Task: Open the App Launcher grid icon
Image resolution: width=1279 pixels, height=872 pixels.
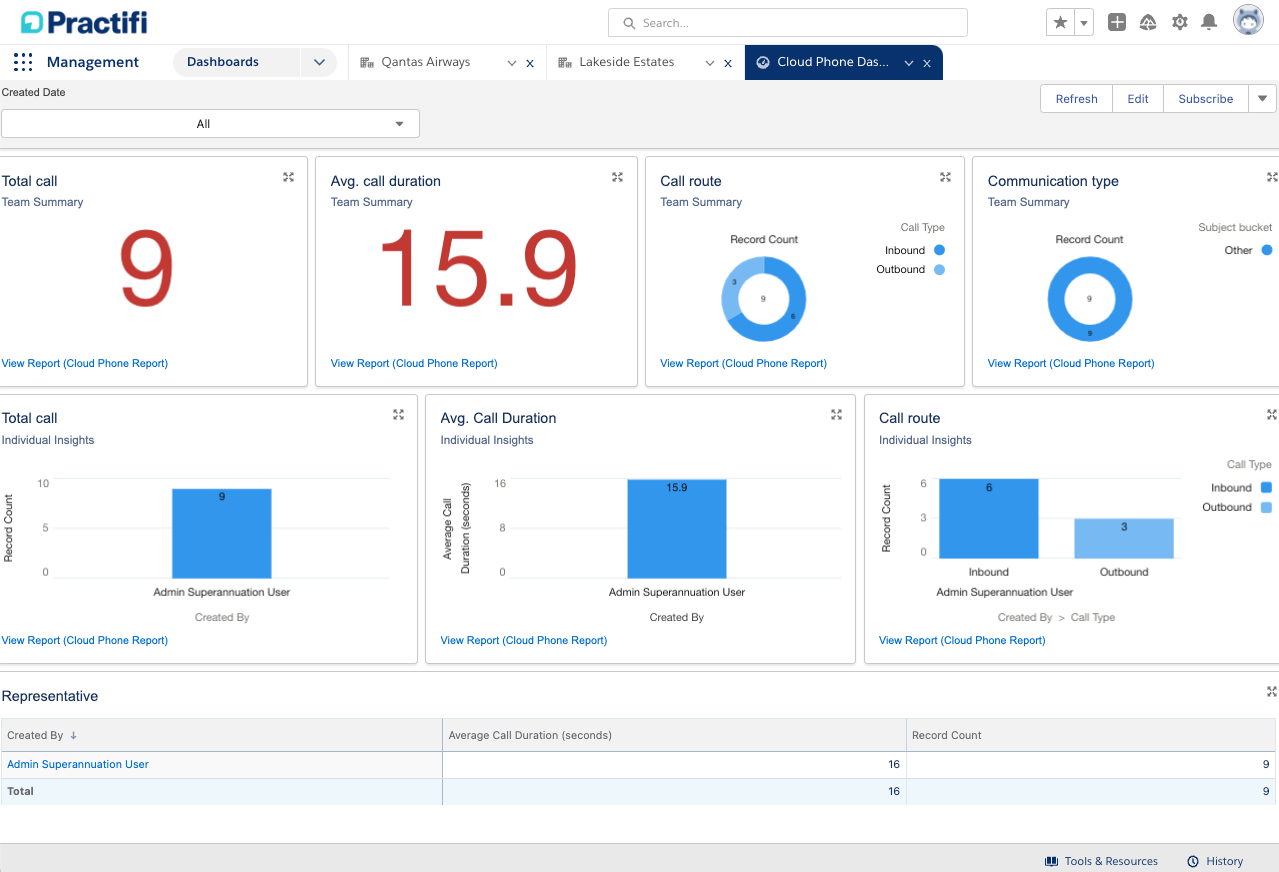Action: click(x=22, y=62)
